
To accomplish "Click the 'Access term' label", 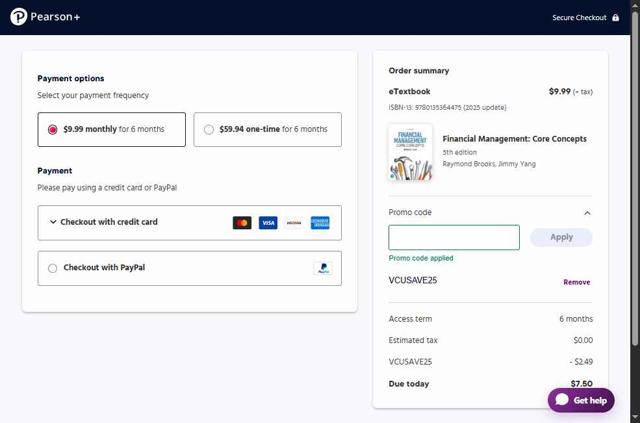I will coord(410,319).
